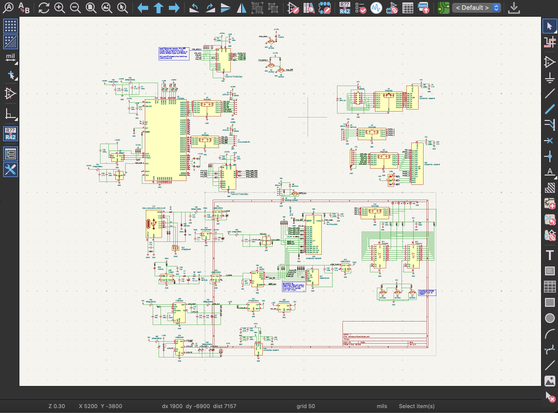This screenshot has width=558, height=413.
Task: Select the place power symbol tool
Action: (x=549, y=78)
